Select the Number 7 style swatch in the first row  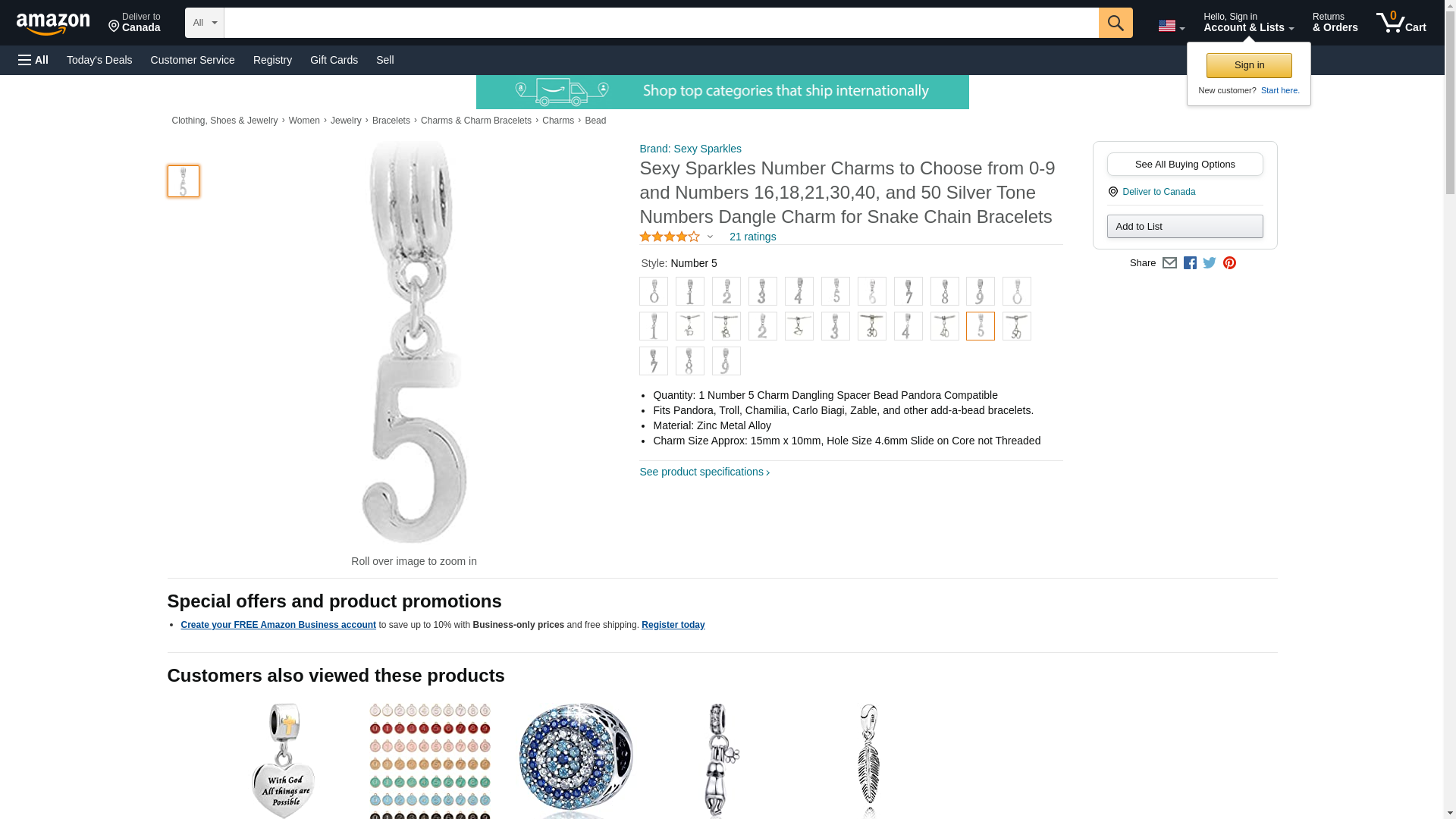[x=908, y=291]
